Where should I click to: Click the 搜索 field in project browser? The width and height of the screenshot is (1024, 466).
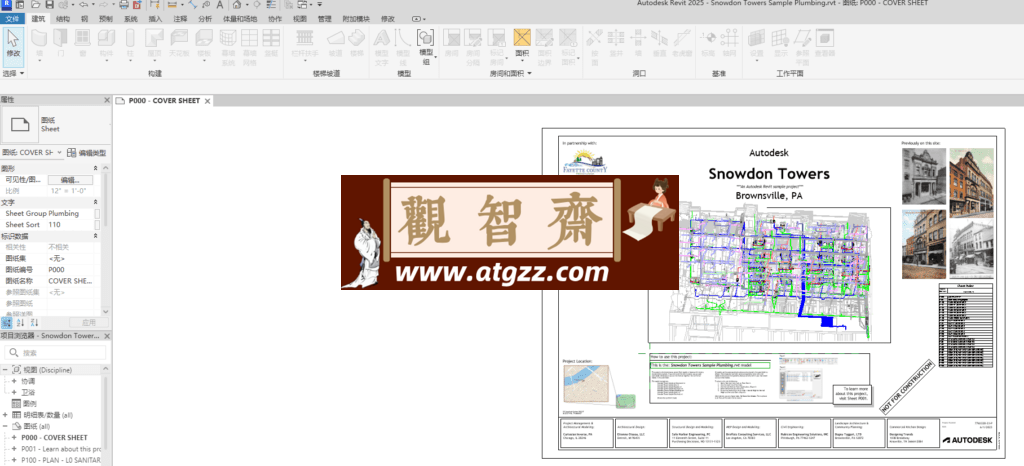(x=55, y=352)
